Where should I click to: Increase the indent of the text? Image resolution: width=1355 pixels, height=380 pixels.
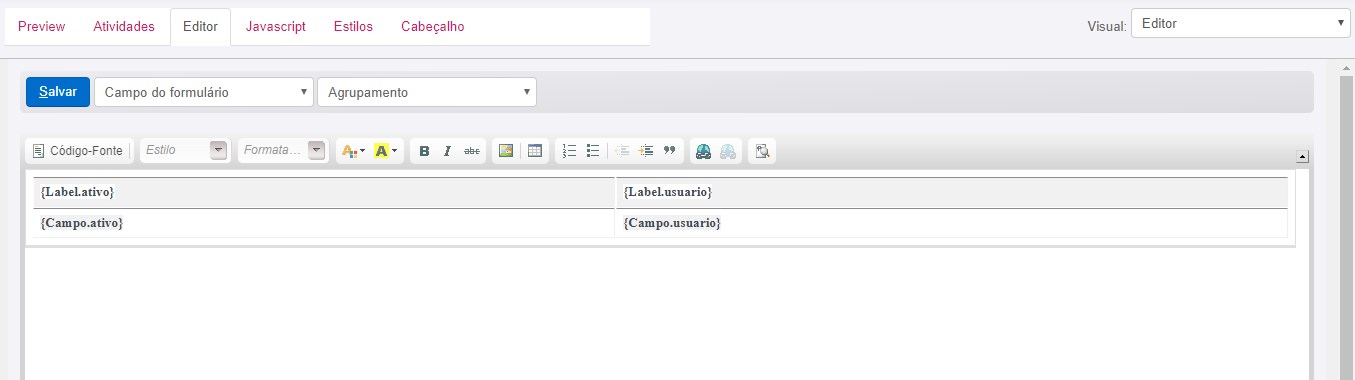point(646,151)
